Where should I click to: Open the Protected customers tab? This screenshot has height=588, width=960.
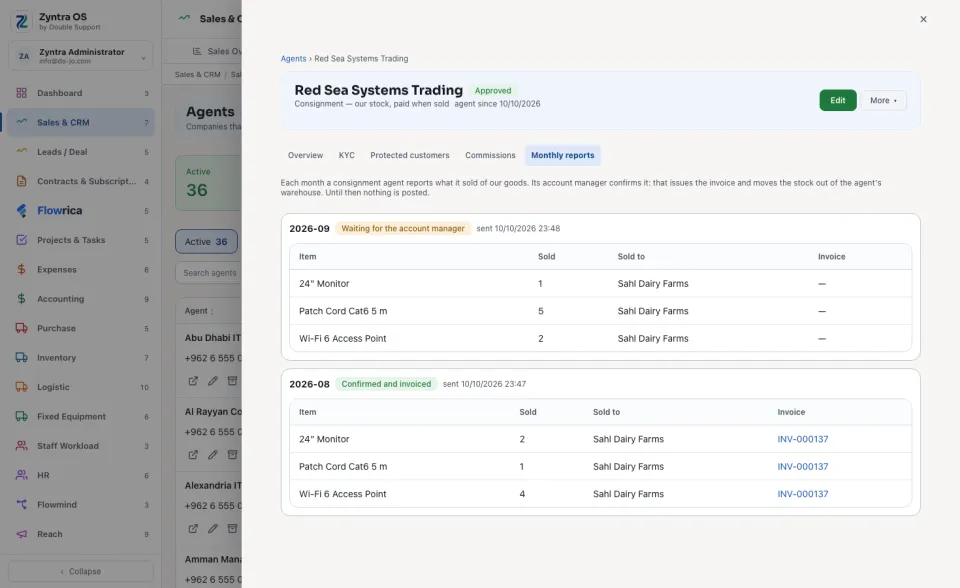point(410,155)
